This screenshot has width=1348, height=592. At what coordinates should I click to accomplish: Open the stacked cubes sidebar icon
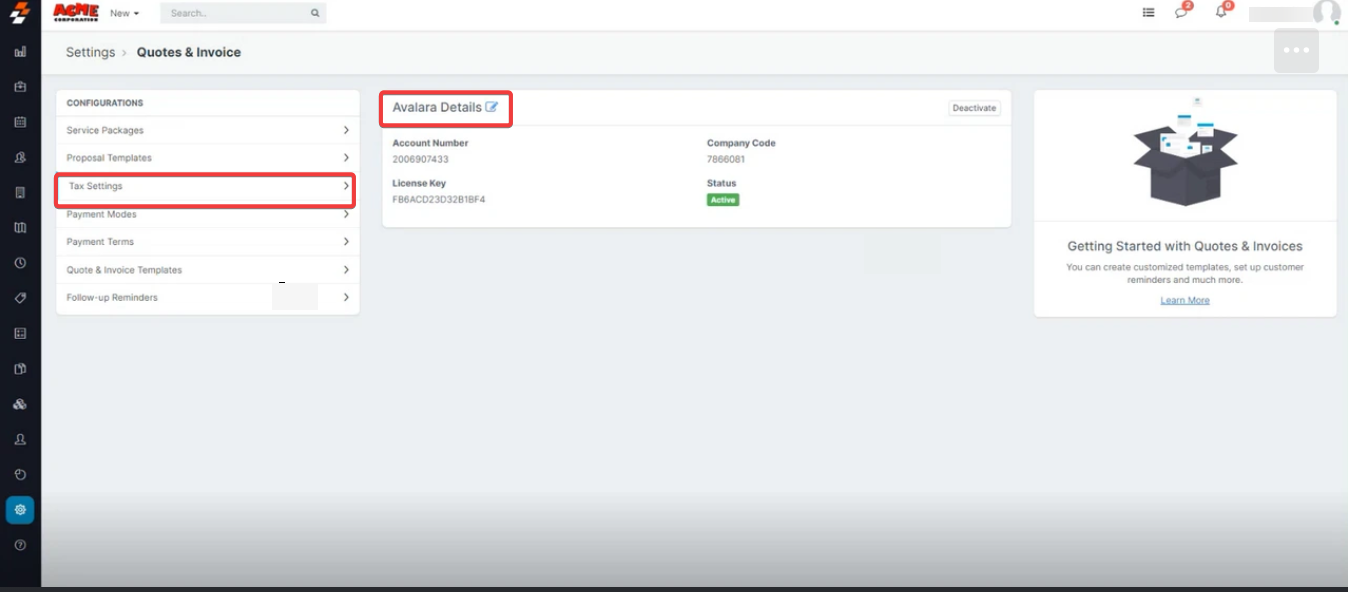(20, 404)
